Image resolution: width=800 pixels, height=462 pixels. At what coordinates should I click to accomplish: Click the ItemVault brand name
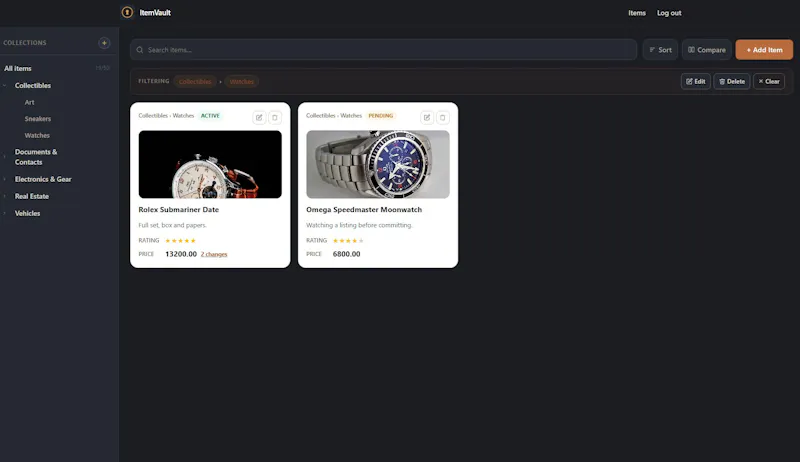click(x=155, y=13)
